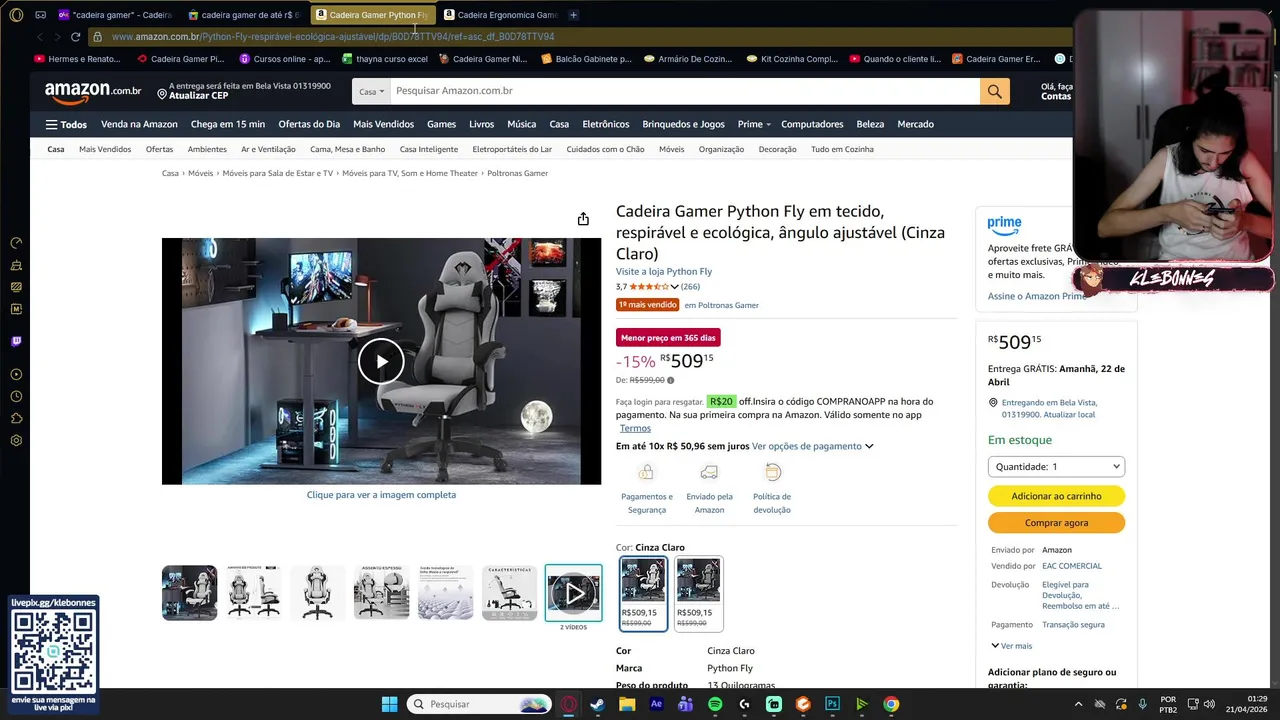Expand the Ver mais seller details
The image size is (1280, 720).
point(1012,646)
